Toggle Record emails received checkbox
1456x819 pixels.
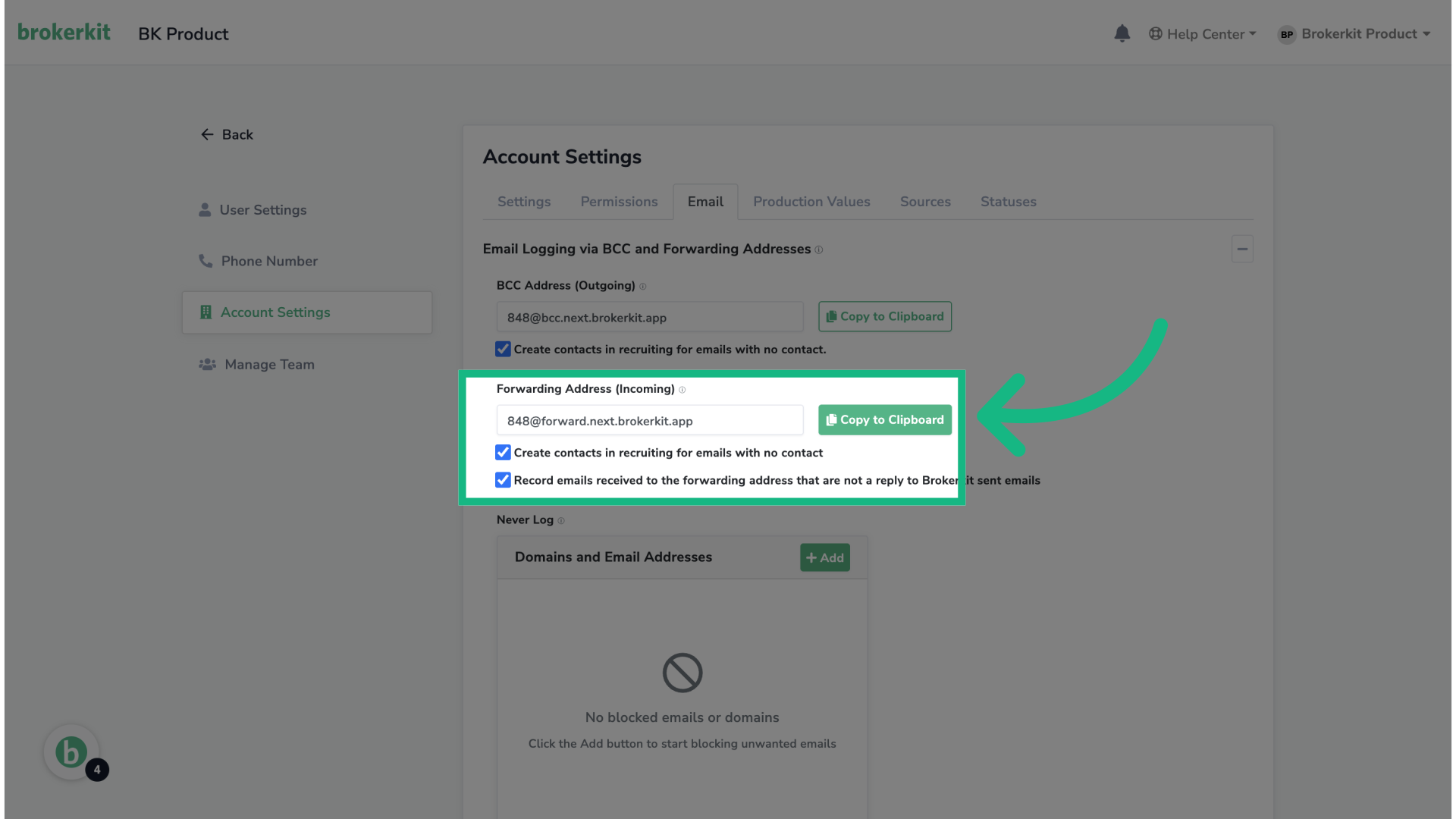click(503, 479)
